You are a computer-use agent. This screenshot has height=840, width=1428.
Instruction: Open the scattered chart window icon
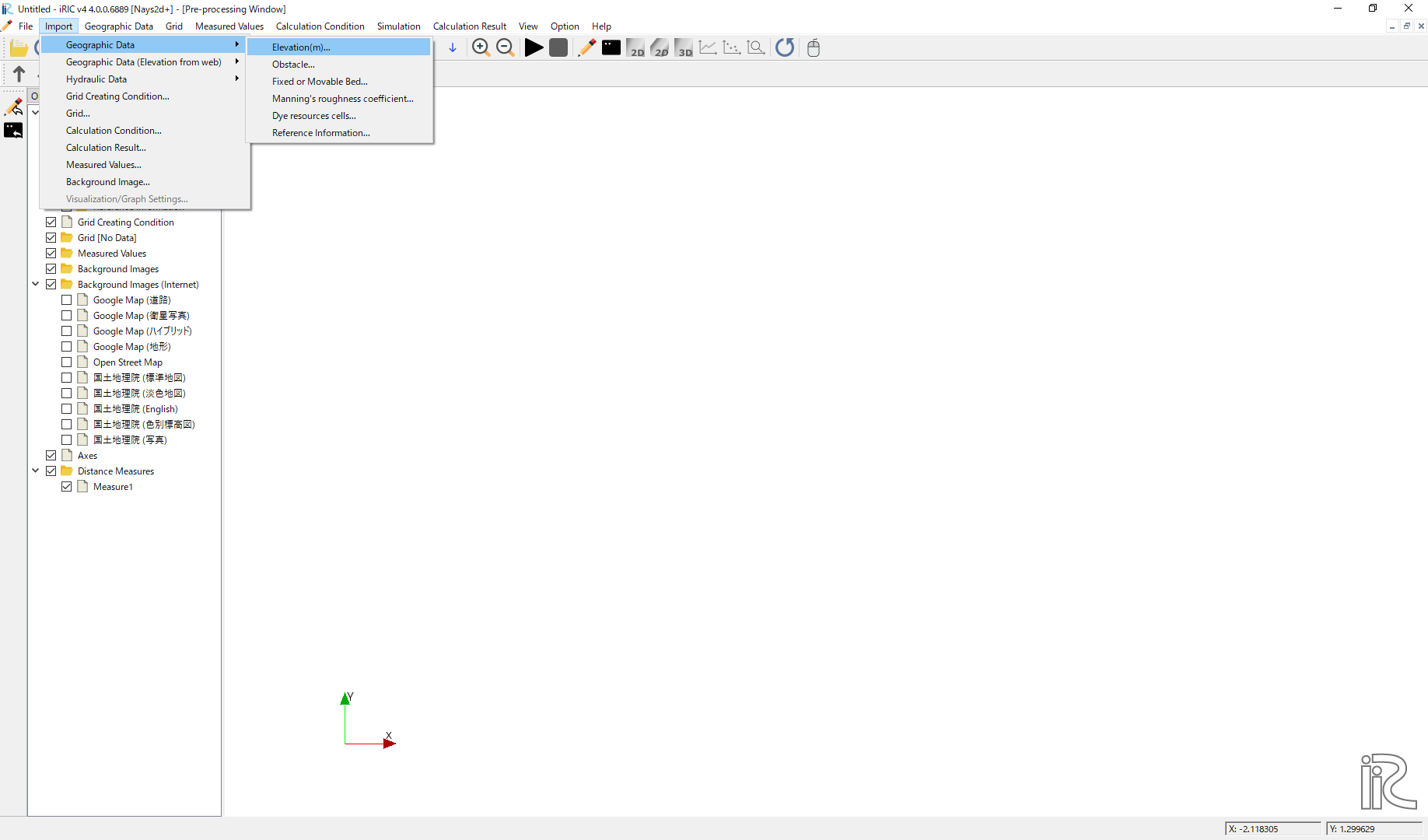point(732,47)
